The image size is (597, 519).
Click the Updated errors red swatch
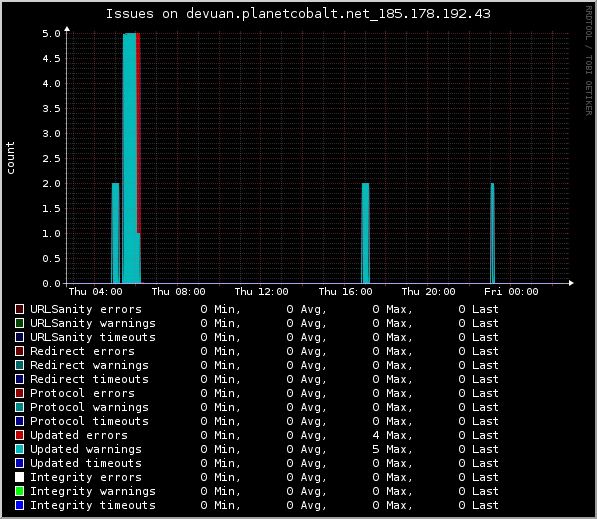click(x=19, y=435)
